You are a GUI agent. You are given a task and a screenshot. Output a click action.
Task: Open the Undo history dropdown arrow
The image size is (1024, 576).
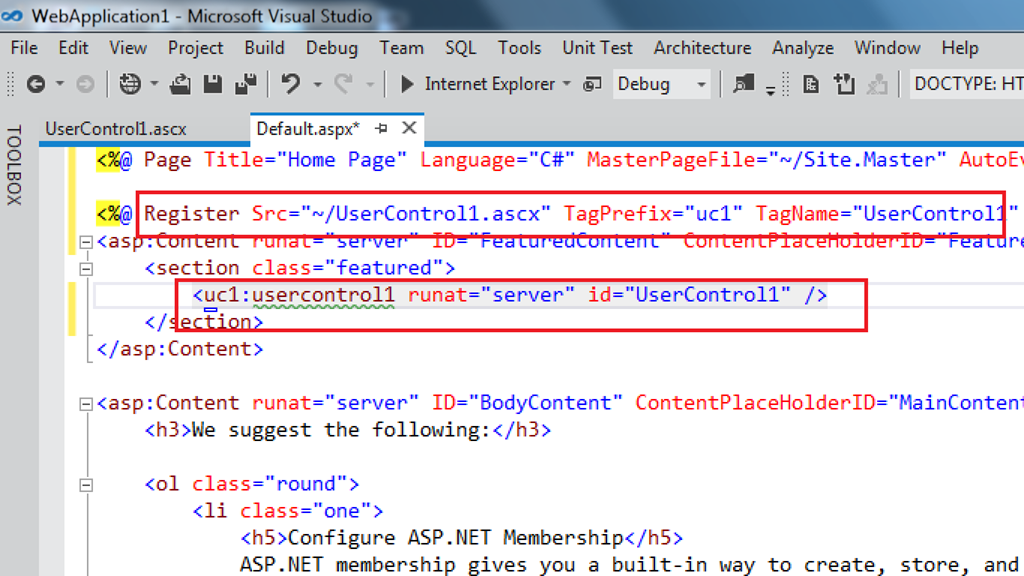click(317, 84)
